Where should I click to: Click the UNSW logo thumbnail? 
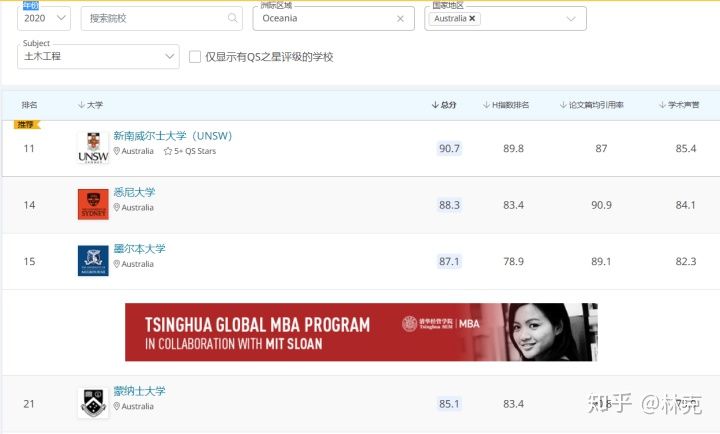(x=93, y=148)
